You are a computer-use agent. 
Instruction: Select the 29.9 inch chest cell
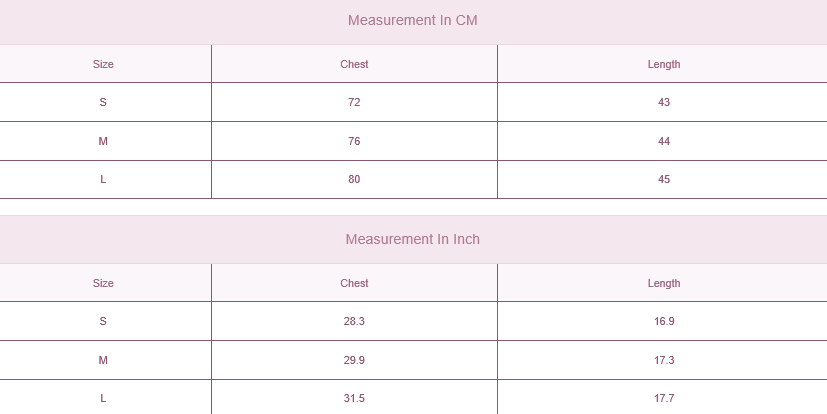[x=354, y=360]
